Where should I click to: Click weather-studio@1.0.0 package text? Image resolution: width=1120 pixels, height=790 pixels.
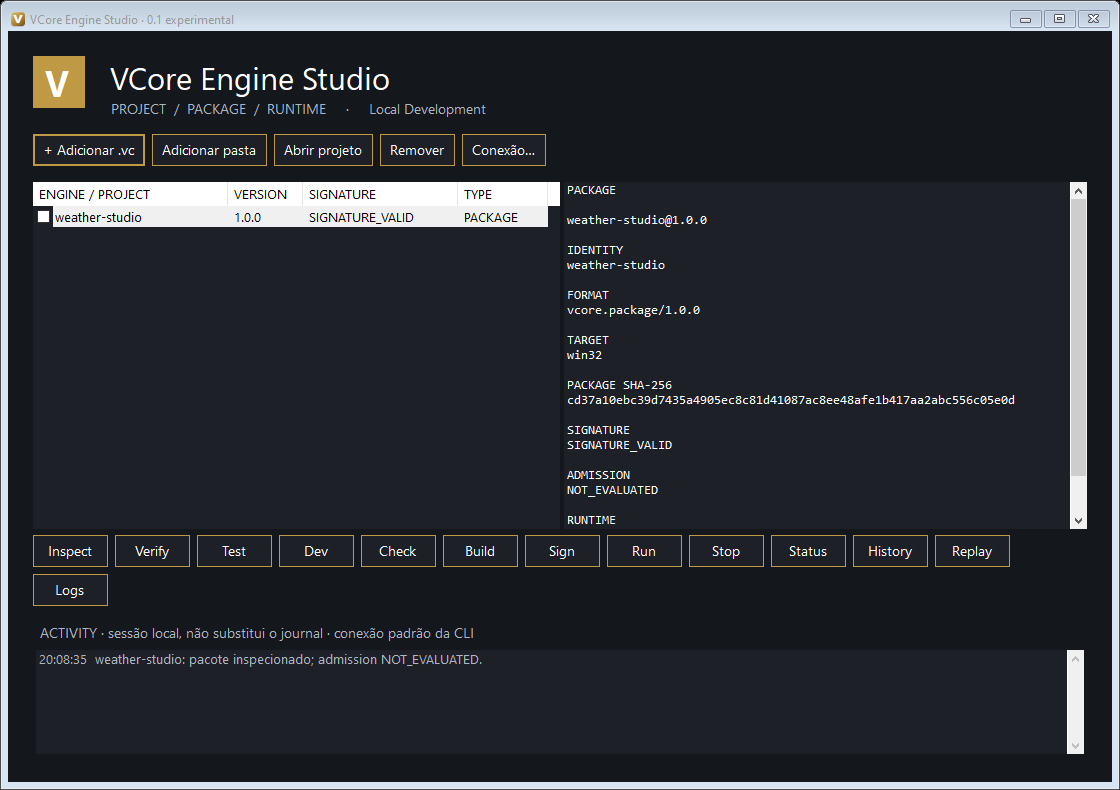tap(637, 220)
